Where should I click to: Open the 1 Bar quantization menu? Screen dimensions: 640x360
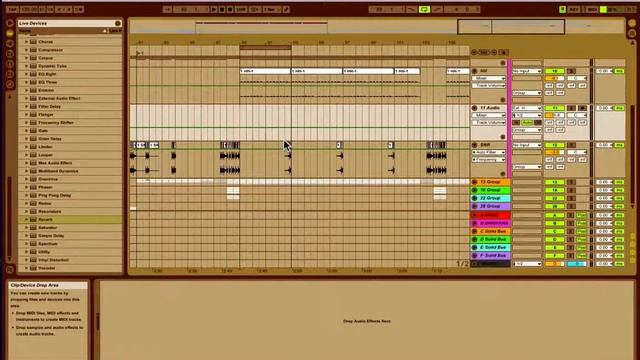(271, 9)
